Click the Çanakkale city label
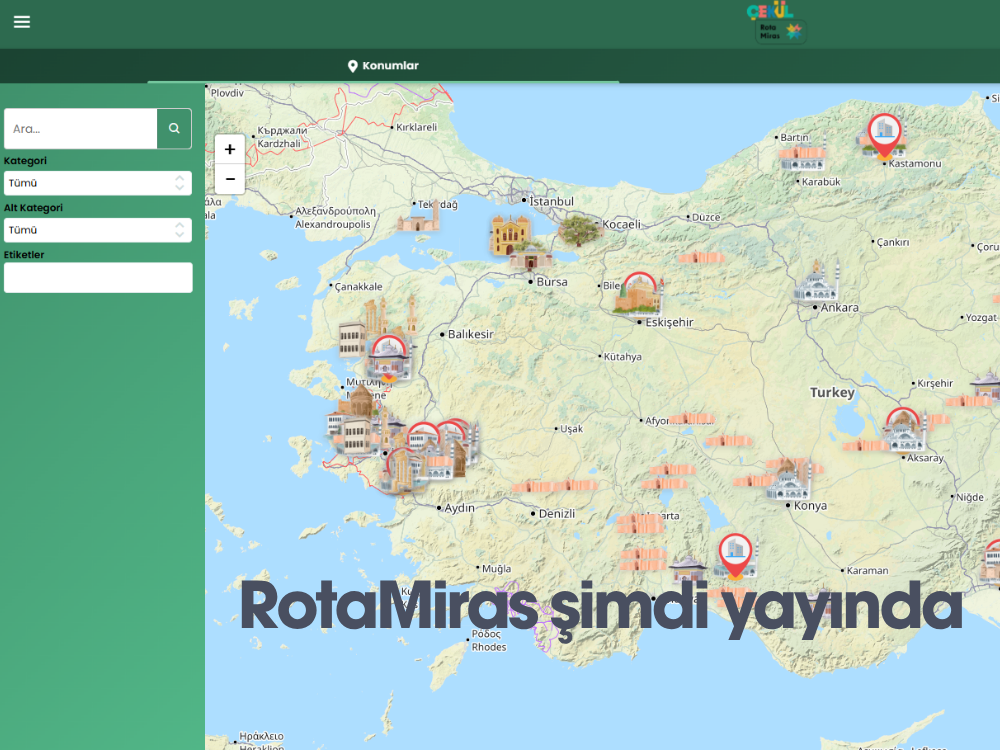The height and width of the screenshot is (750, 1000). [x=358, y=286]
